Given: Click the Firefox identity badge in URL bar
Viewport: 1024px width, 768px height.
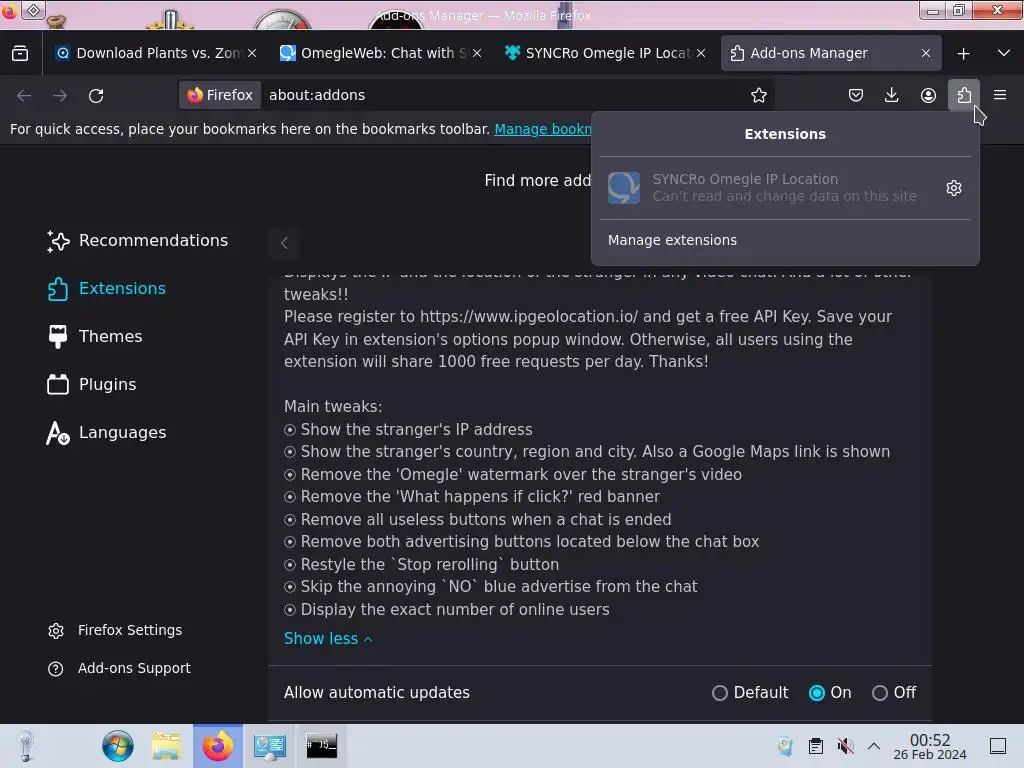Looking at the screenshot, I should coord(220,95).
